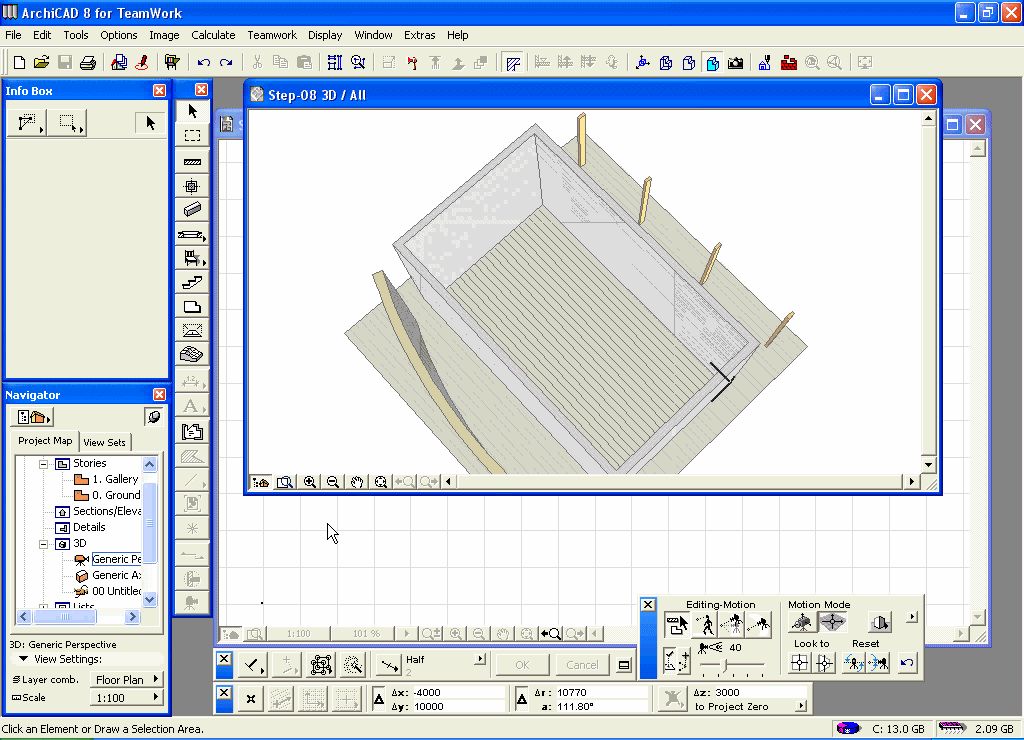This screenshot has height=740, width=1024.
Task: Toggle the suspend groups button
Action: 321,665
